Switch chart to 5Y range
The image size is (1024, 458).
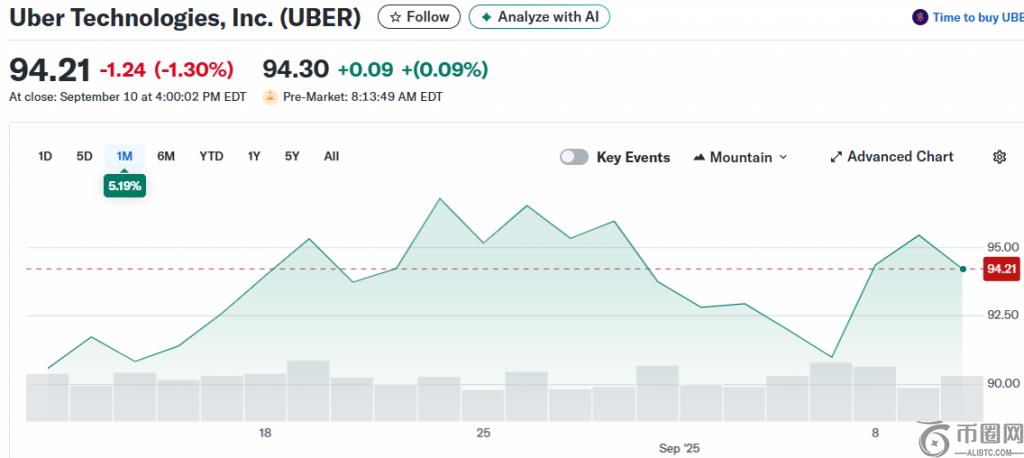pos(292,156)
